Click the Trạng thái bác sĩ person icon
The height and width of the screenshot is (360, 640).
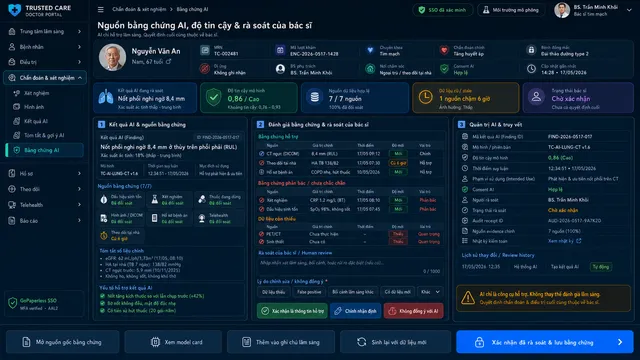pyautogui.click(x=536, y=98)
